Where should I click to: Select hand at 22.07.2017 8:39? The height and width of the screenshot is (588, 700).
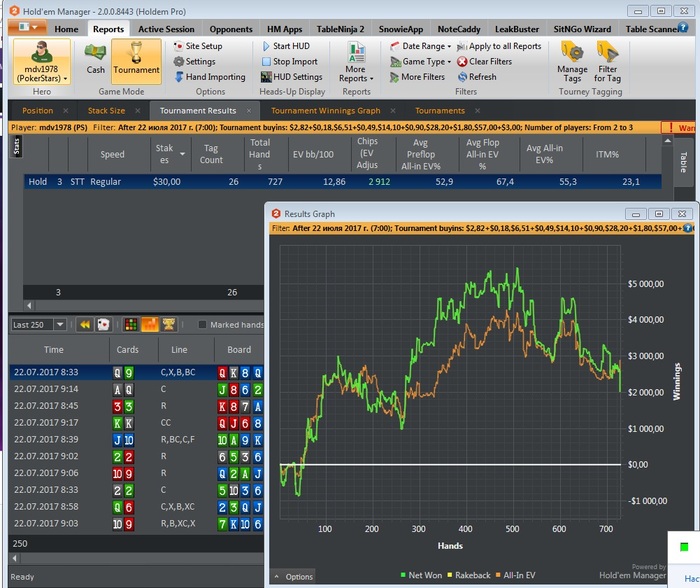tap(136, 440)
